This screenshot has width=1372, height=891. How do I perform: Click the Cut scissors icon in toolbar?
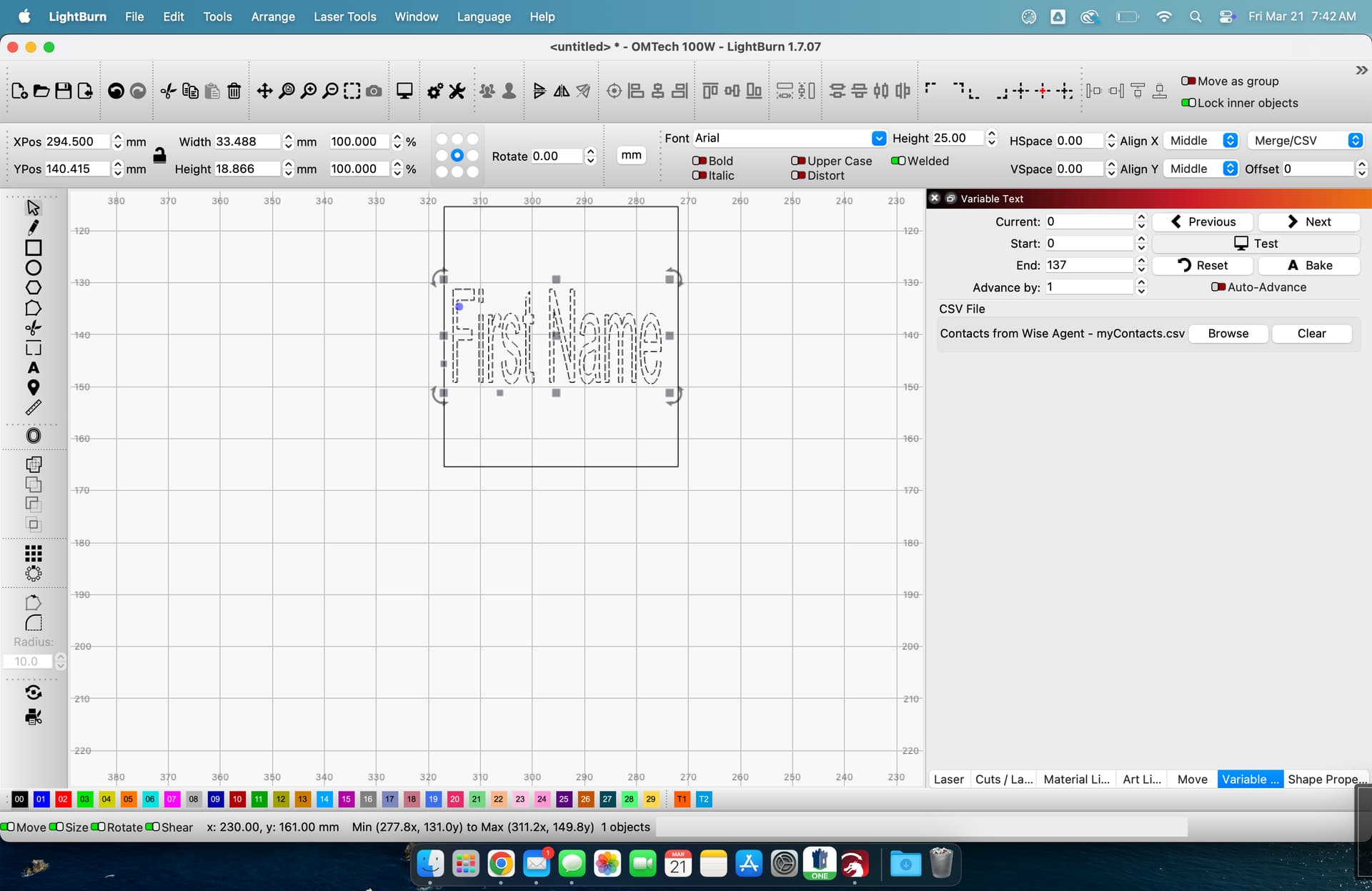point(168,91)
